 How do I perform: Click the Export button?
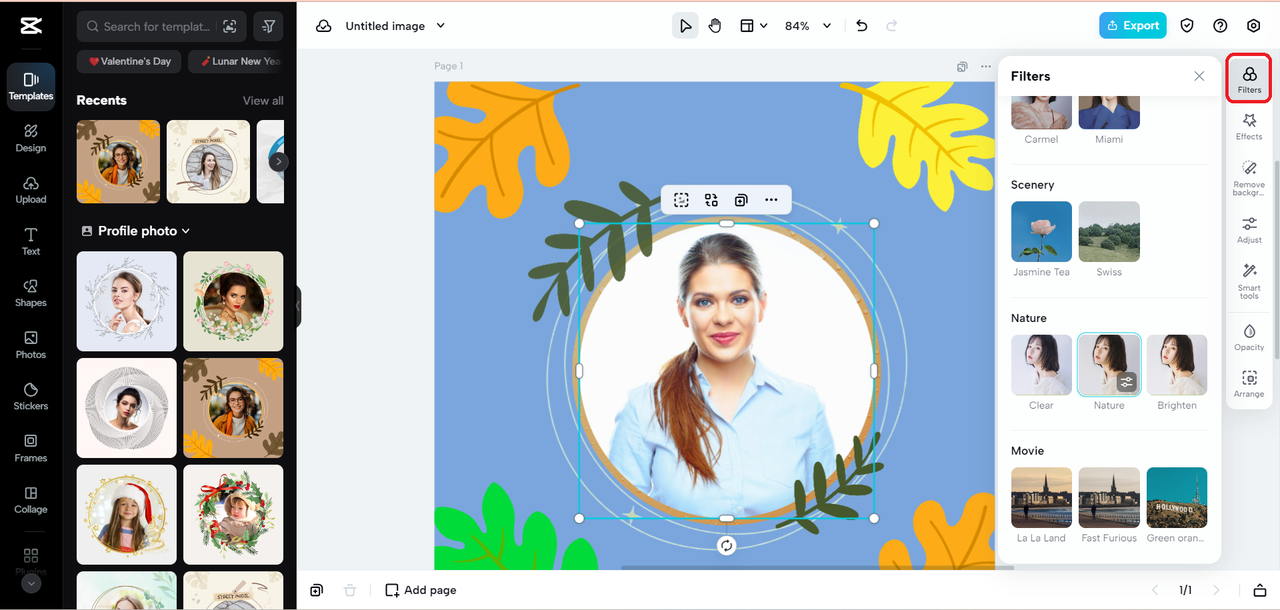(x=1132, y=26)
